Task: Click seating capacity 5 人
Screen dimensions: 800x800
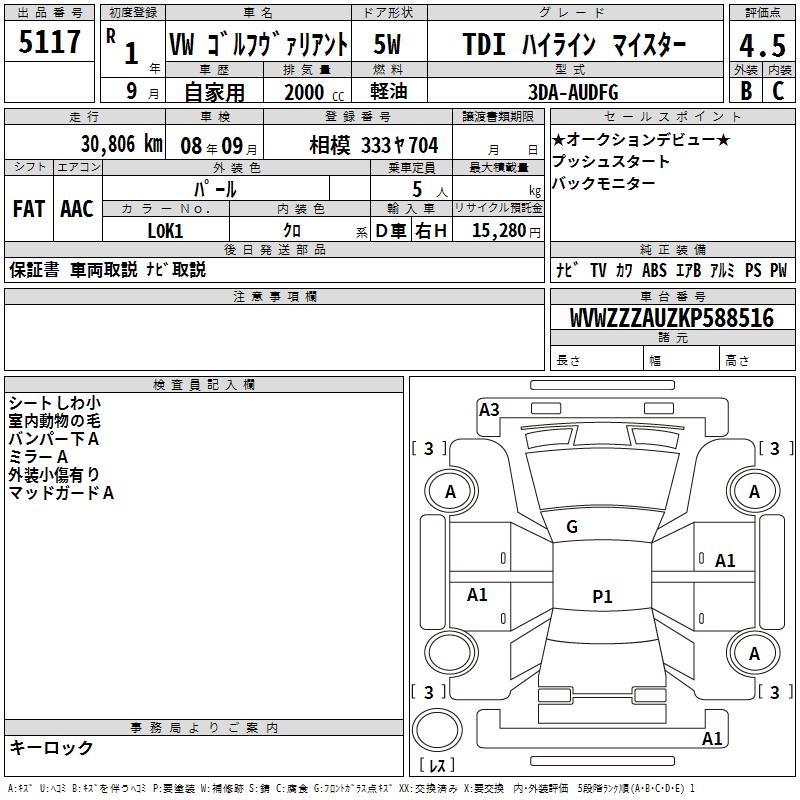Action: 430,189
